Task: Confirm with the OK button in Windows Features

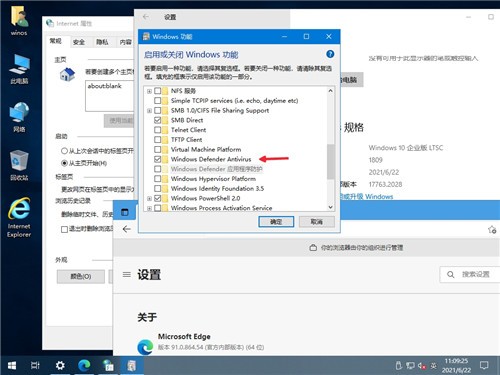Action: [x=276, y=222]
